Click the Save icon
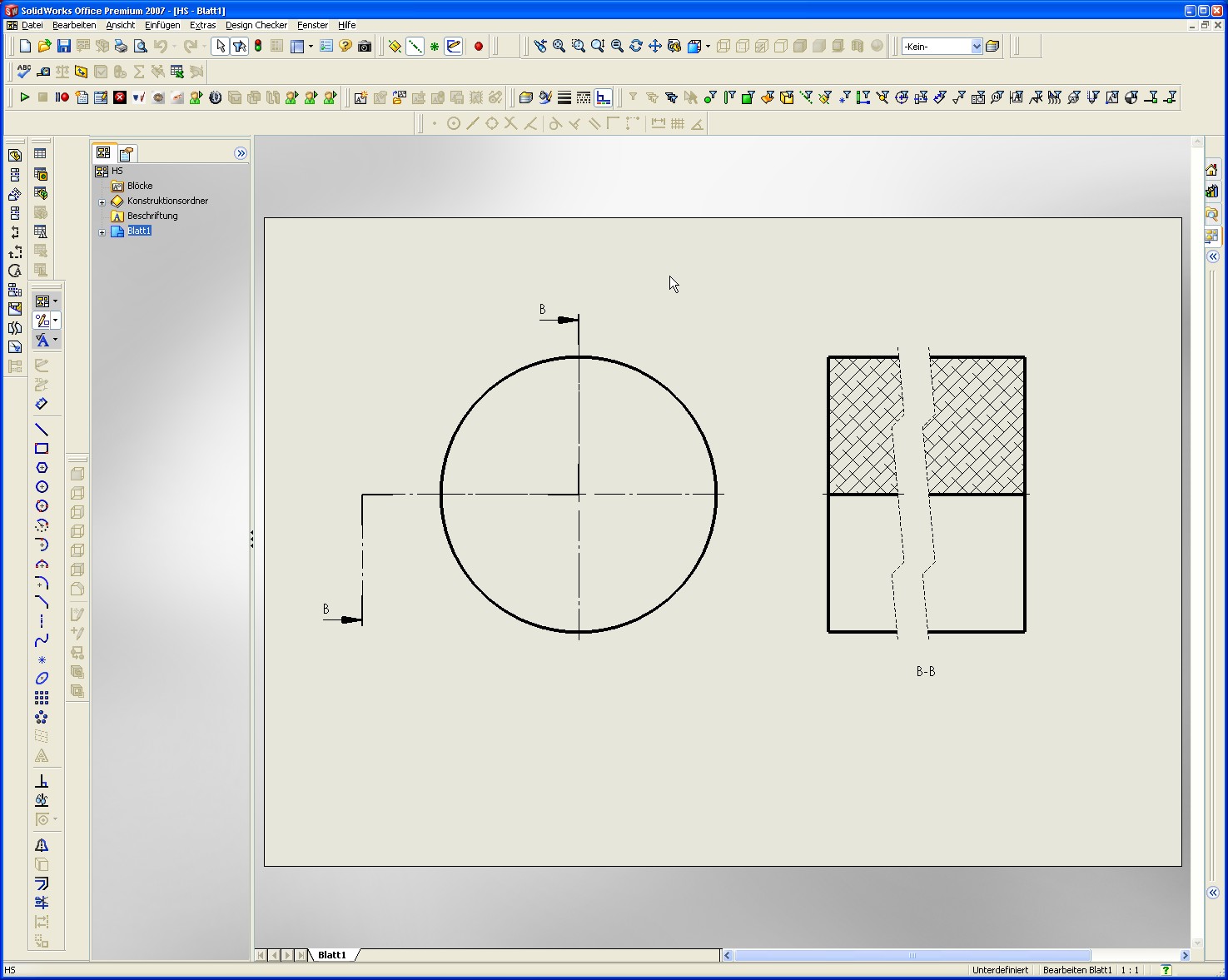 pyautogui.click(x=63, y=46)
